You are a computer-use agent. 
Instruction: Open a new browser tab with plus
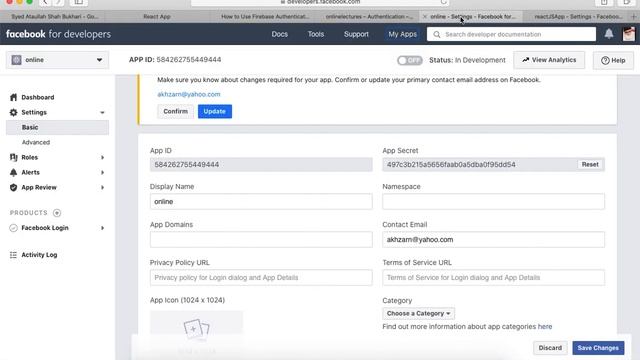[634, 16]
